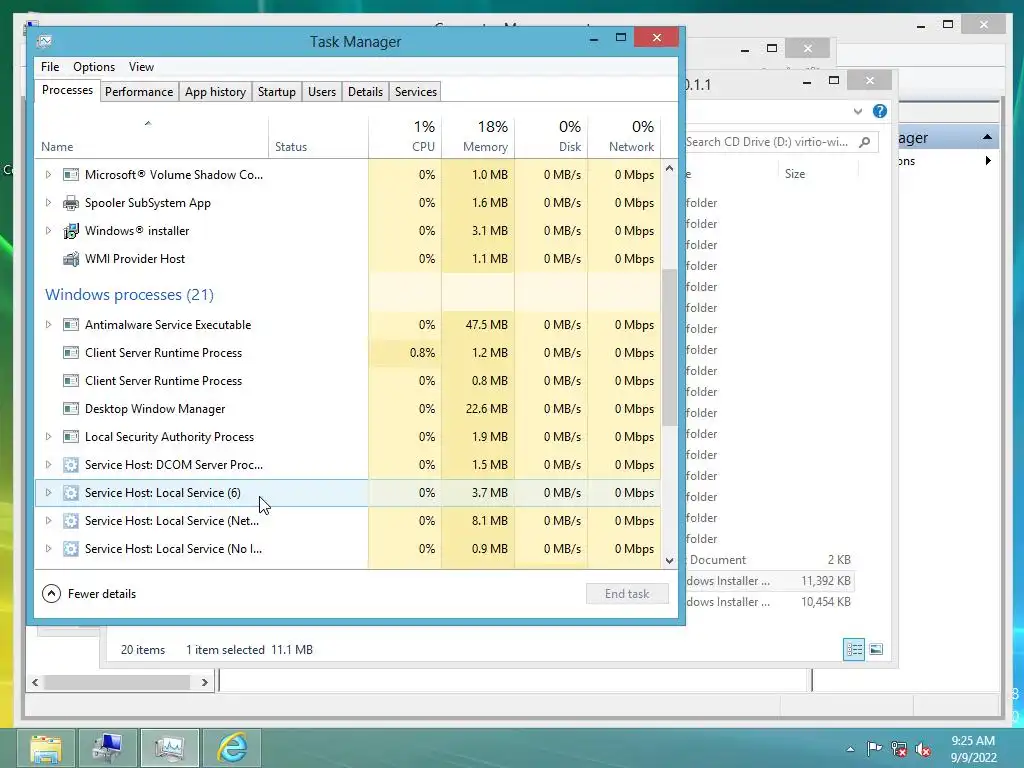Sort processes by Memory column
This screenshot has height=768, width=1024.
click(479, 136)
